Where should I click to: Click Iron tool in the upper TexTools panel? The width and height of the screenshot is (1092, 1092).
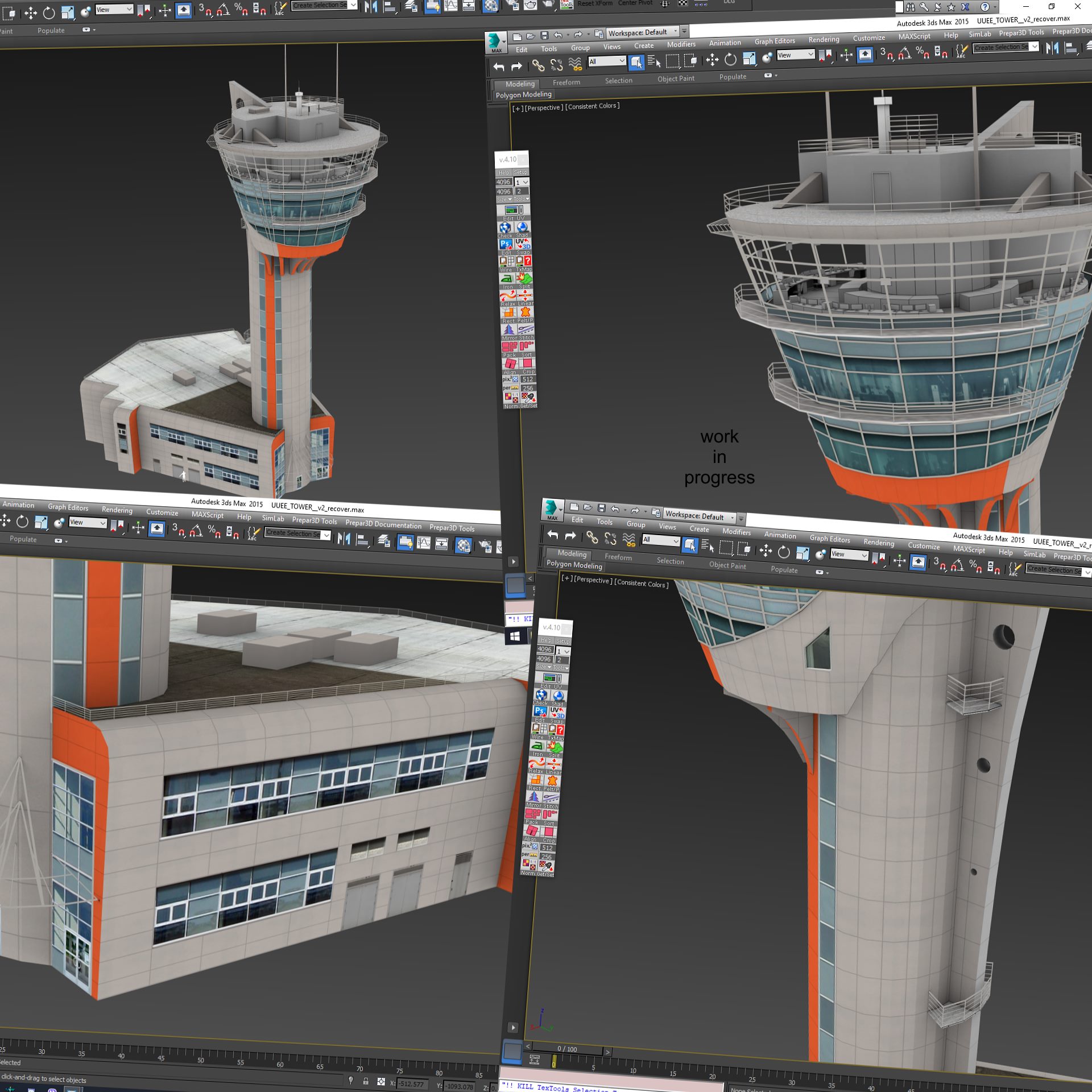[507, 279]
